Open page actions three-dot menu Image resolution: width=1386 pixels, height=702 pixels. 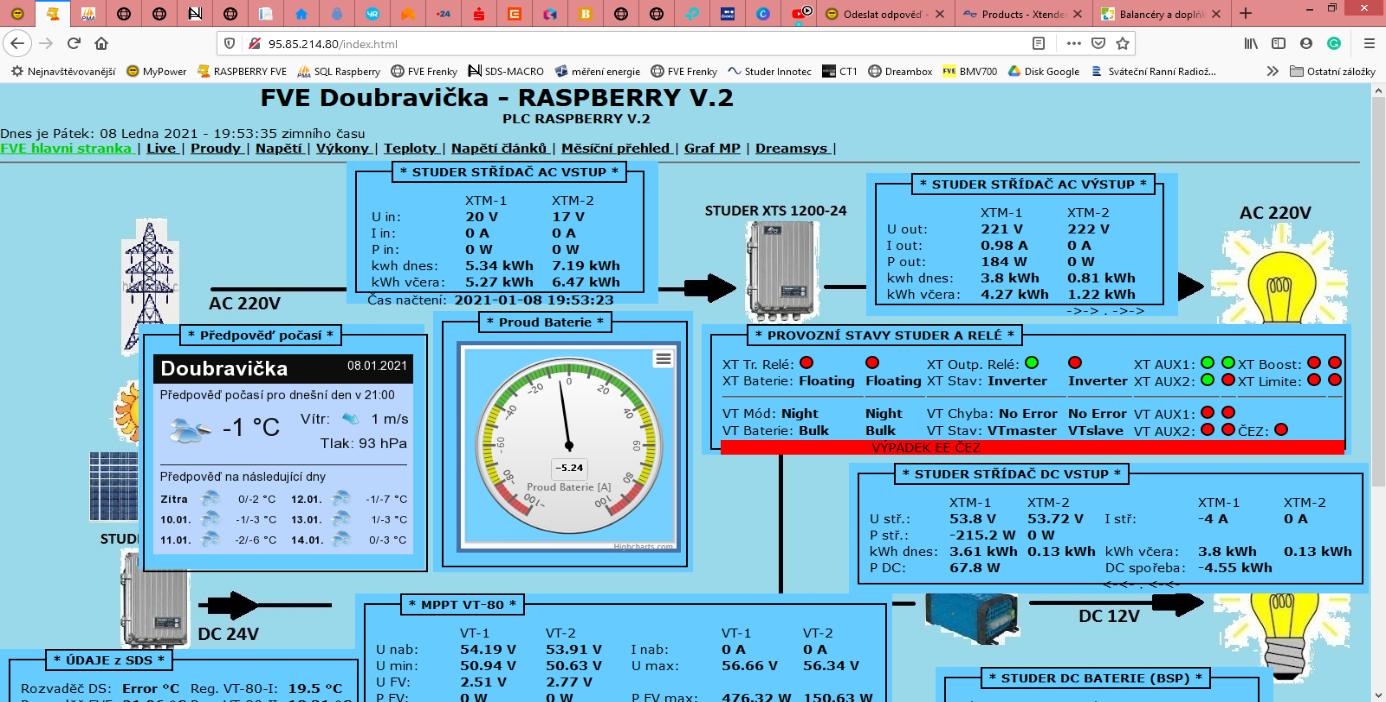pos(1073,44)
